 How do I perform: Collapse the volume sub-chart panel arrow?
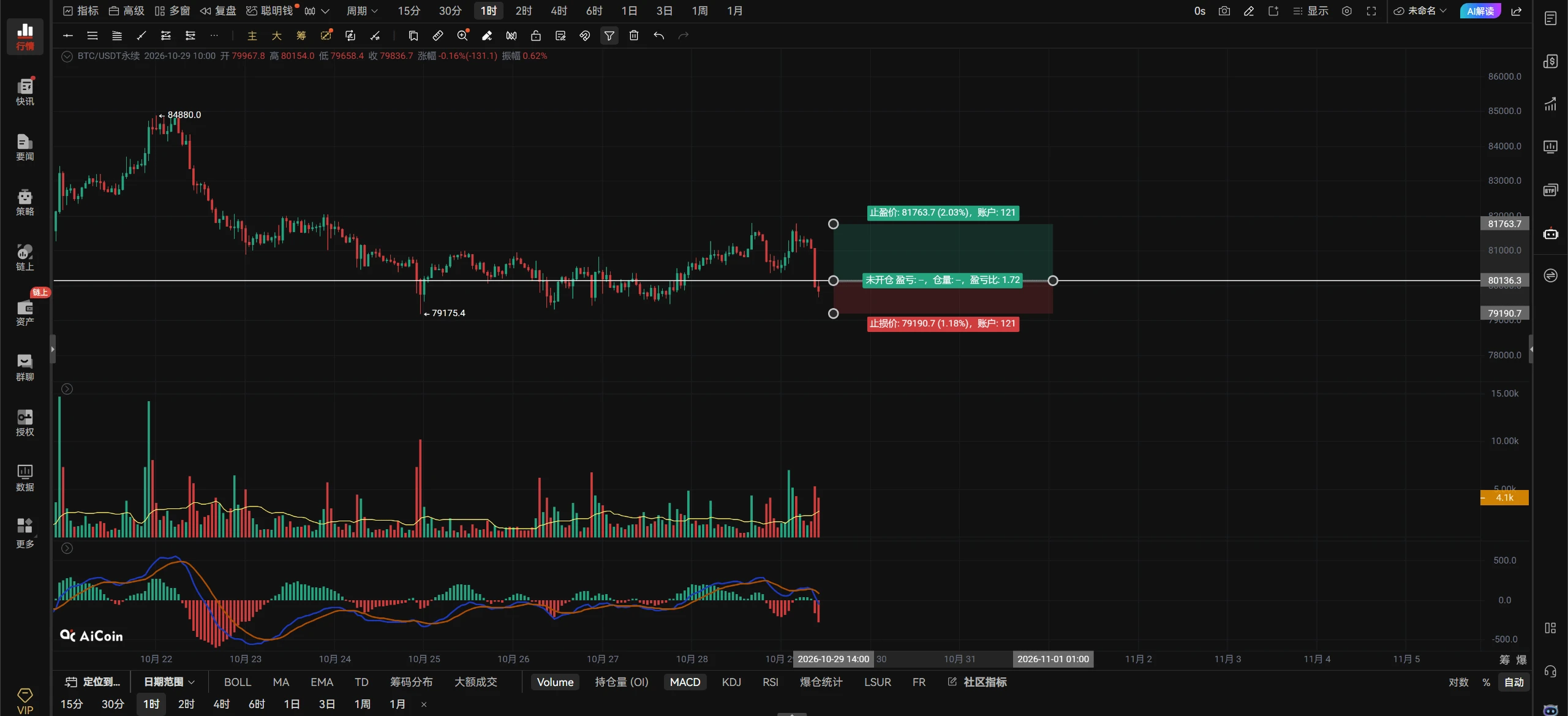(x=67, y=389)
